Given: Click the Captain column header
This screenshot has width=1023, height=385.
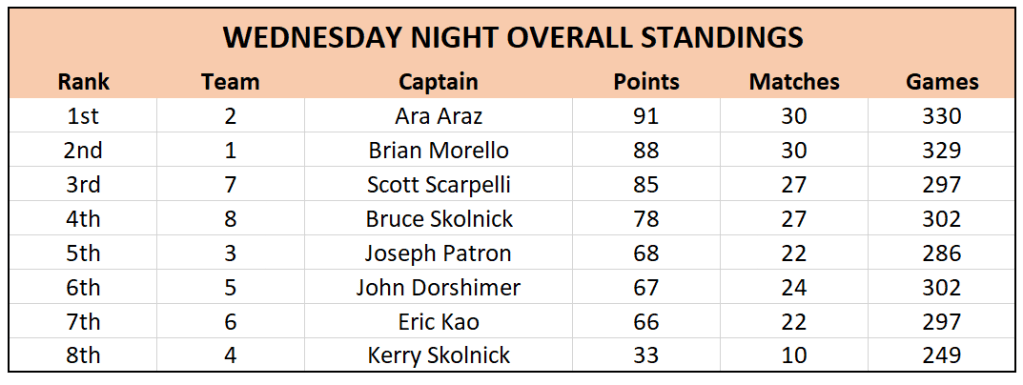Looking at the screenshot, I should point(438,82).
